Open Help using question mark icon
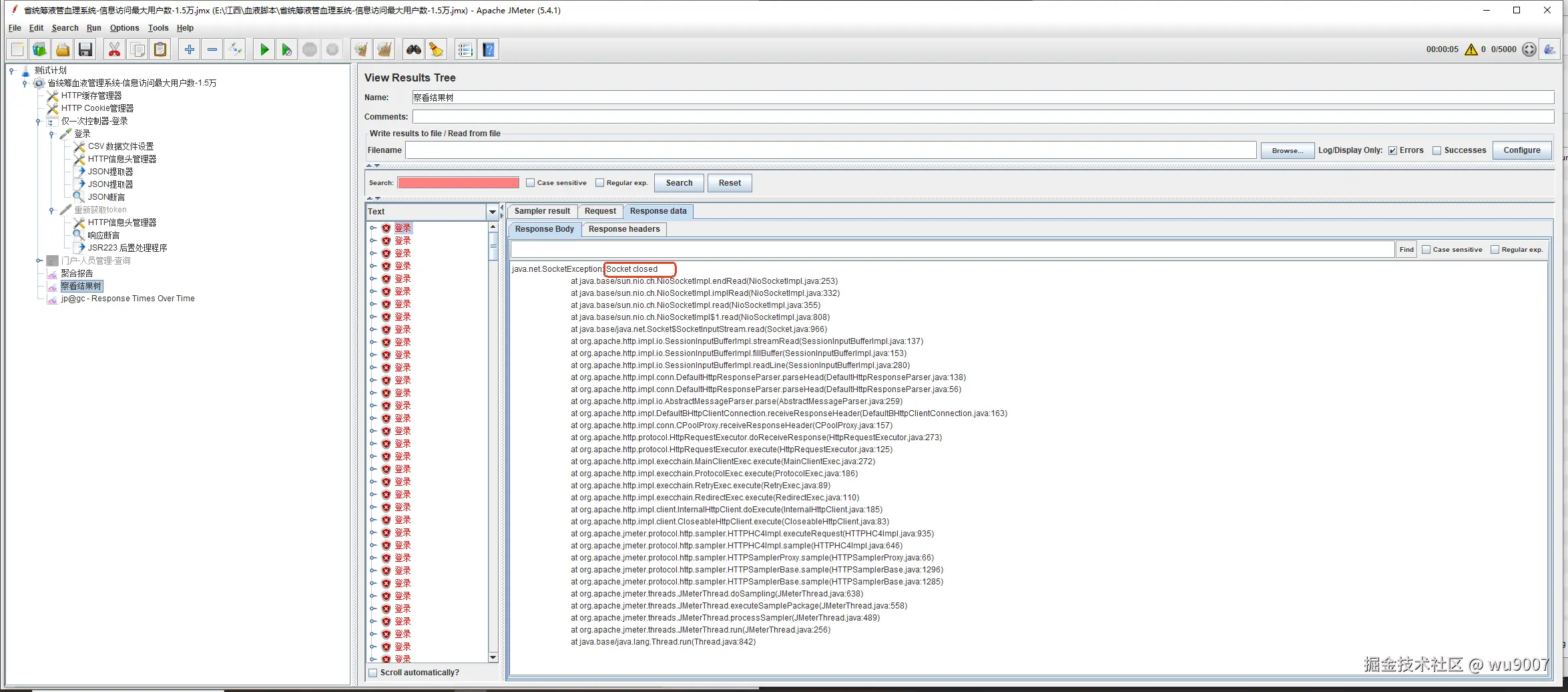 point(489,49)
